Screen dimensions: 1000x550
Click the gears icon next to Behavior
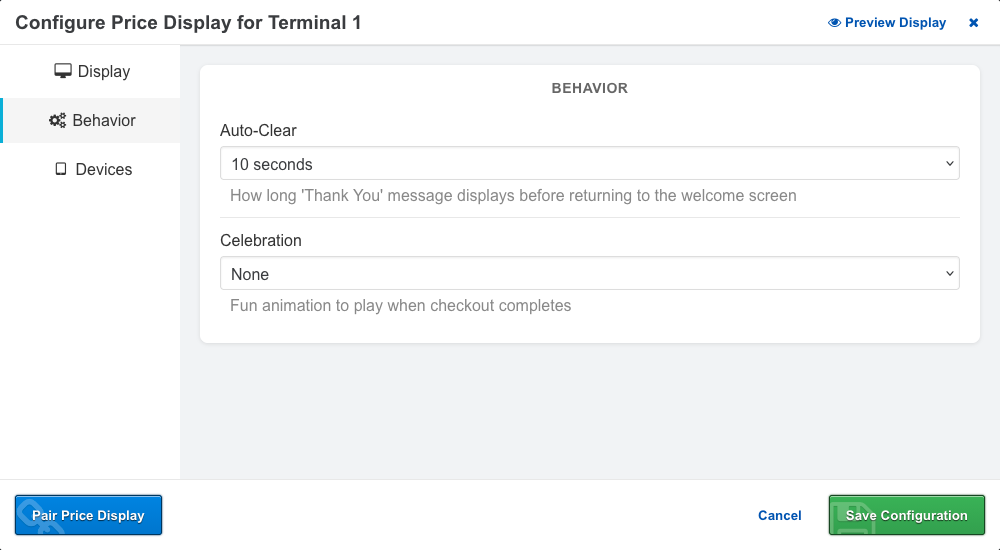[x=58, y=121]
